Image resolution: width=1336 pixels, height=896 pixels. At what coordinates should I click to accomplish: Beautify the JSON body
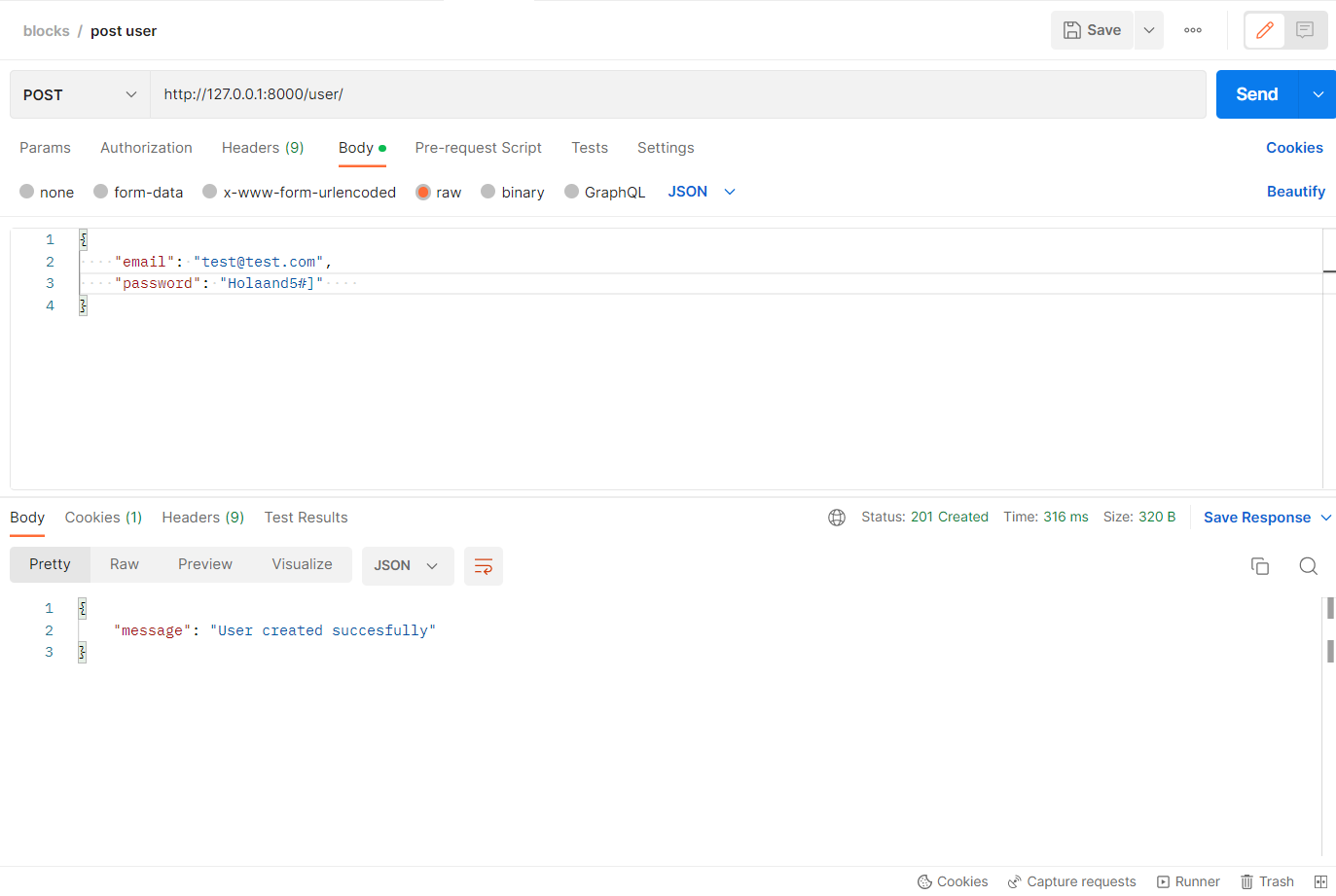[1296, 192]
